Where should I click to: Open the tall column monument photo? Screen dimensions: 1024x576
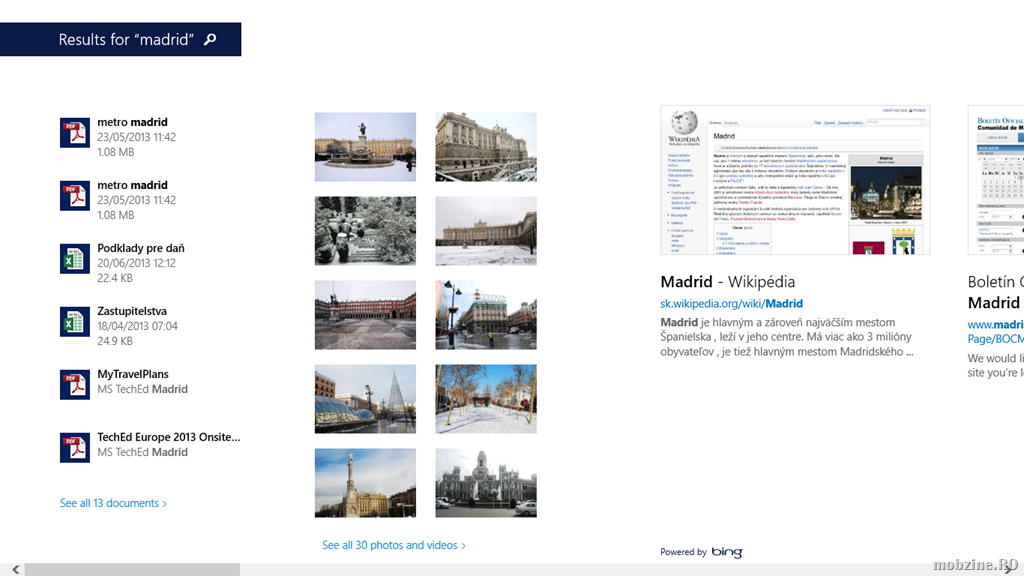(x=365, y=483)
